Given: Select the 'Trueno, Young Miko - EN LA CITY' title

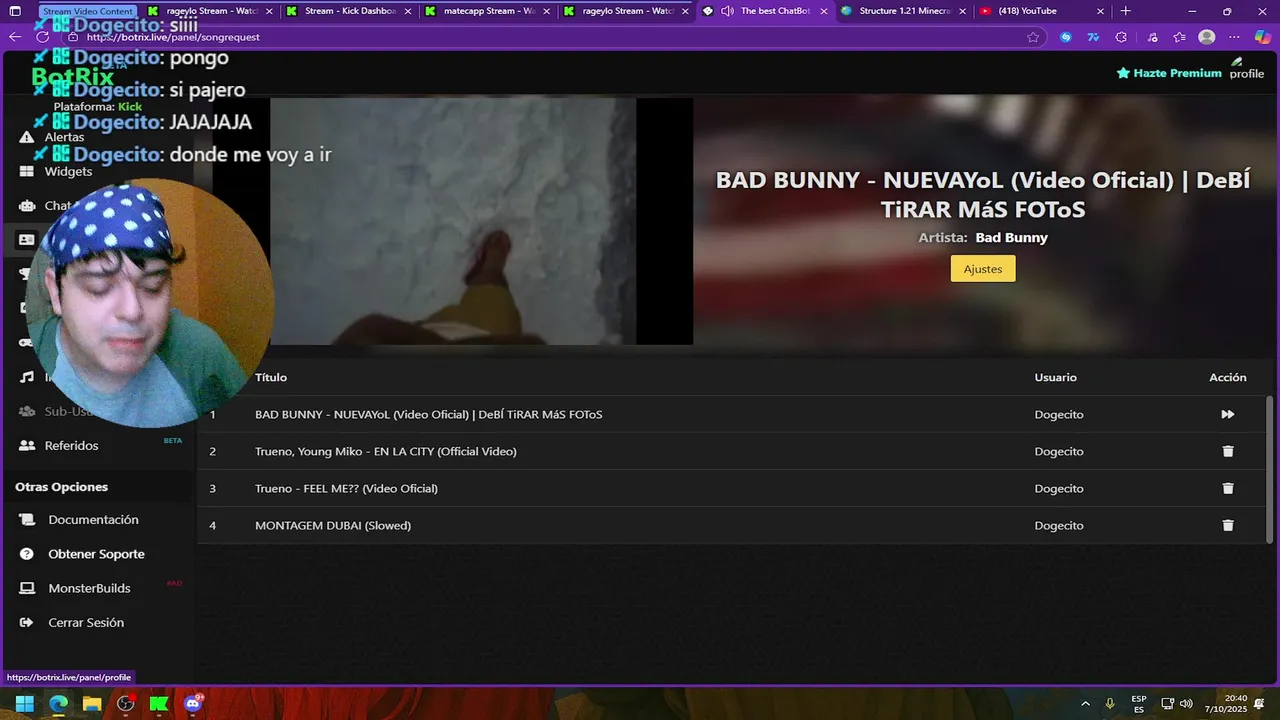Looking at the screenshot, I should pos(386,451).
